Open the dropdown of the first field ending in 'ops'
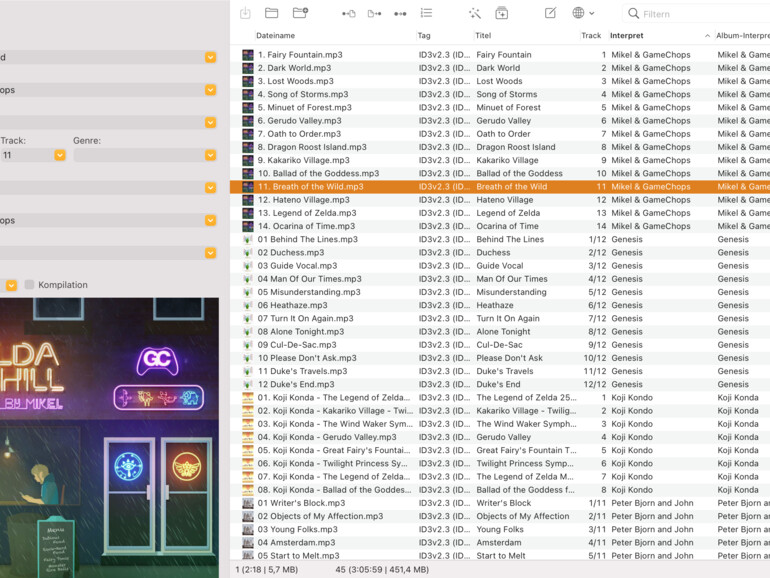770x578 pixels. (x=211, y=90)
